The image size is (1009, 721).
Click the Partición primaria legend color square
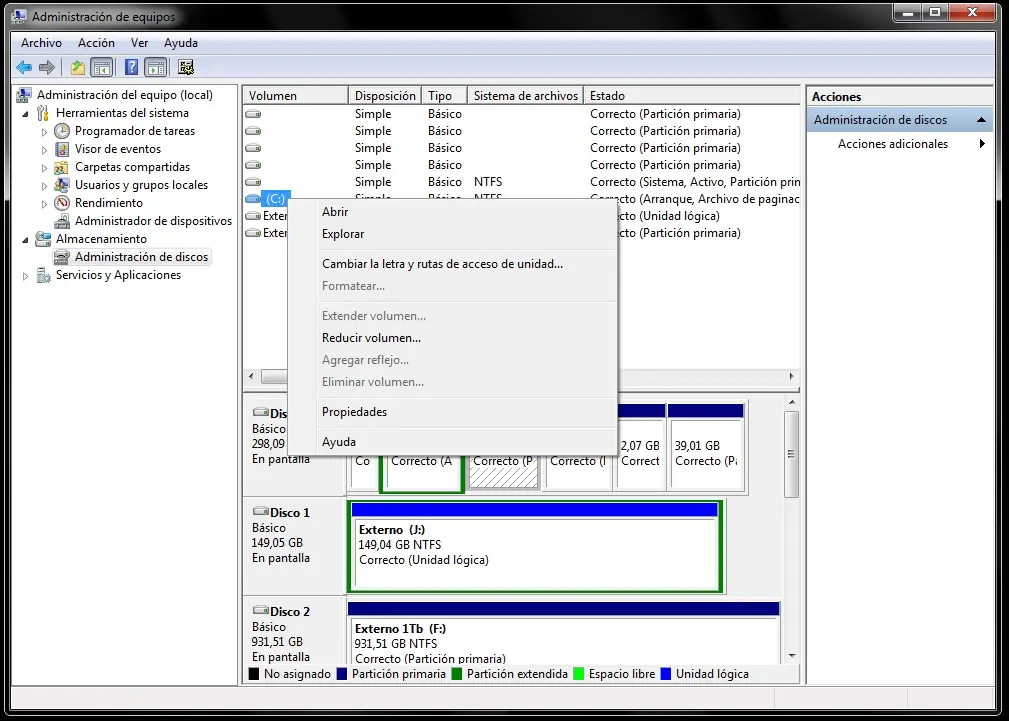[x=342, y=674]
